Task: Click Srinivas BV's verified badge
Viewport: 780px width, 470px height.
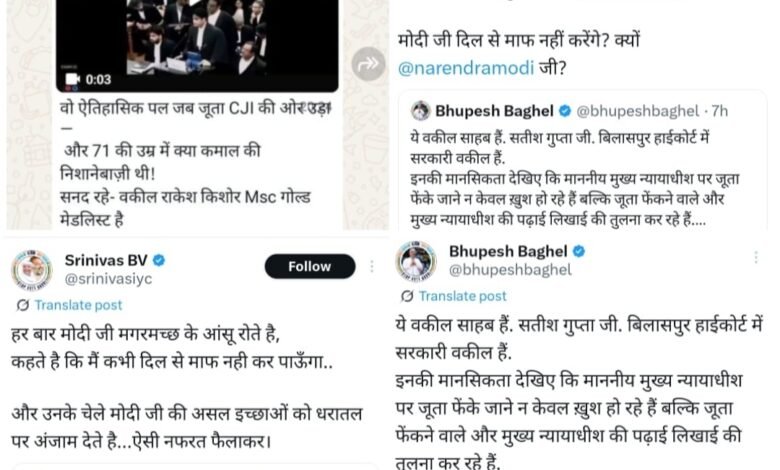Action: click(159, 260)
